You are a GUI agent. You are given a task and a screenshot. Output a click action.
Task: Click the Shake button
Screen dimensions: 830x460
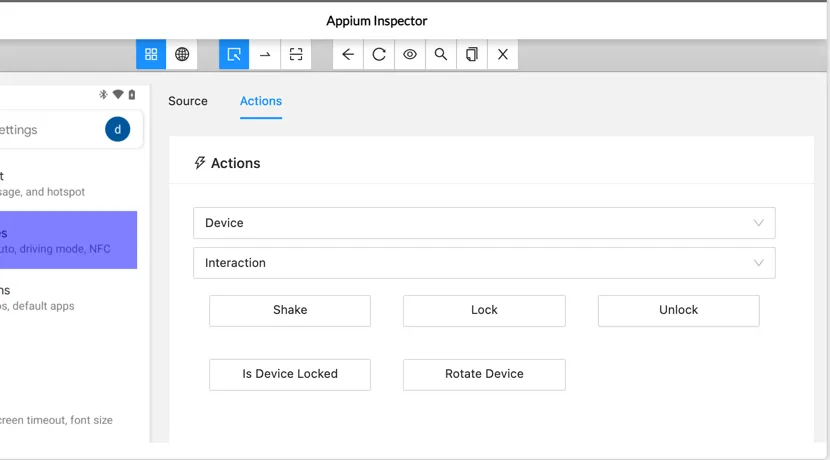pos(290,310)
